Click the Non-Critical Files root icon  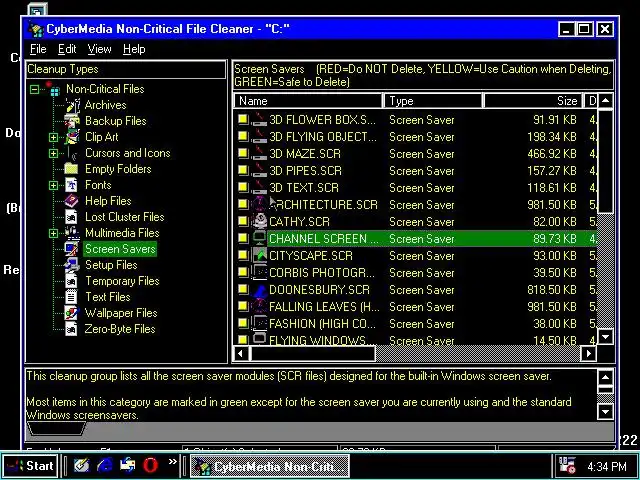53,89
